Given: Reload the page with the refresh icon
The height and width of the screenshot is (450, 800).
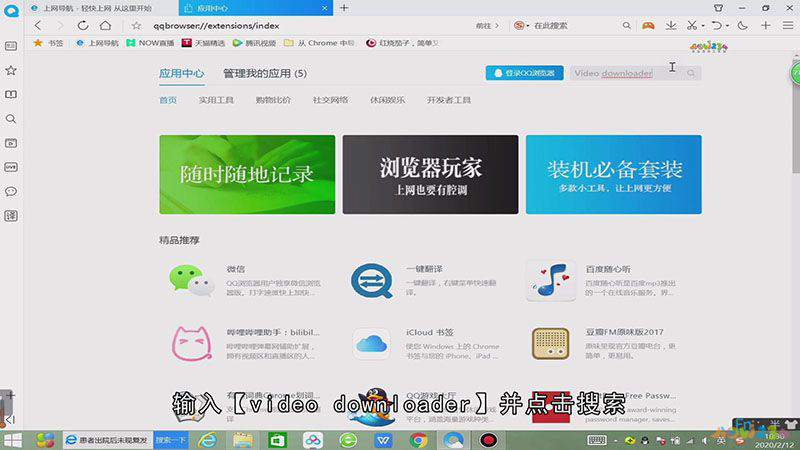Looking at the screenshot, I should coord(83,26).
